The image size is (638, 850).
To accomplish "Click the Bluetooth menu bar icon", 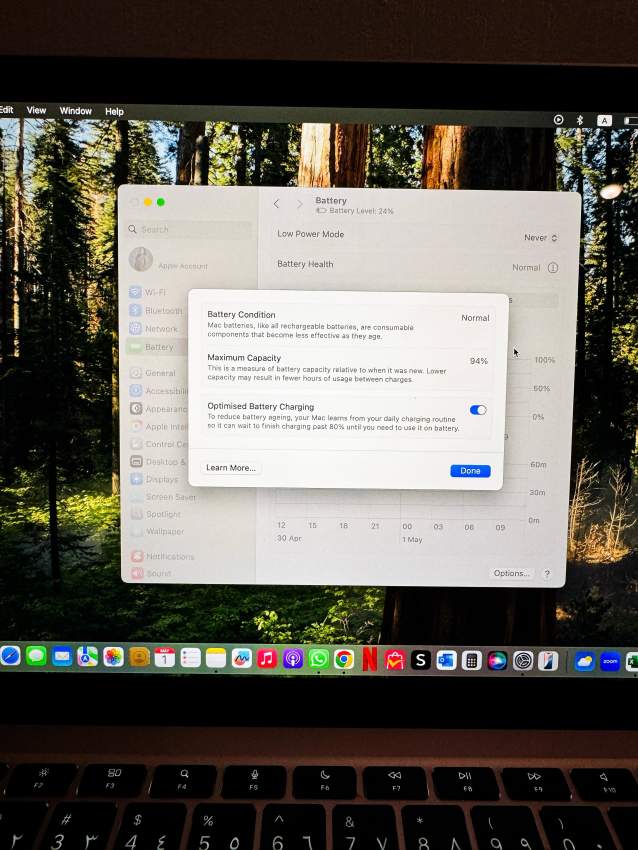I will [x=580, y=120].
